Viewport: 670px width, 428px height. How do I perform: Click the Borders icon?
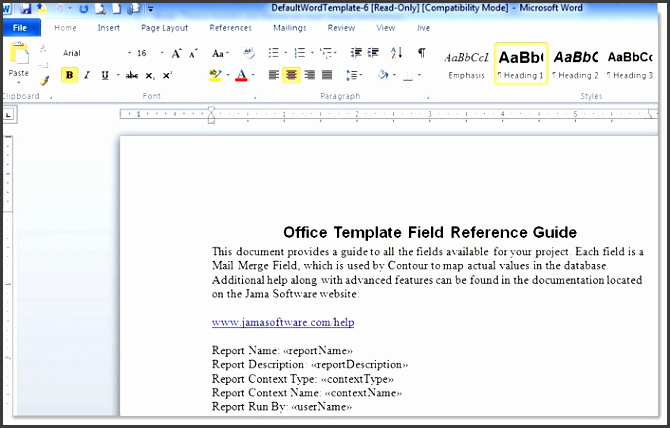coord(408,76)
